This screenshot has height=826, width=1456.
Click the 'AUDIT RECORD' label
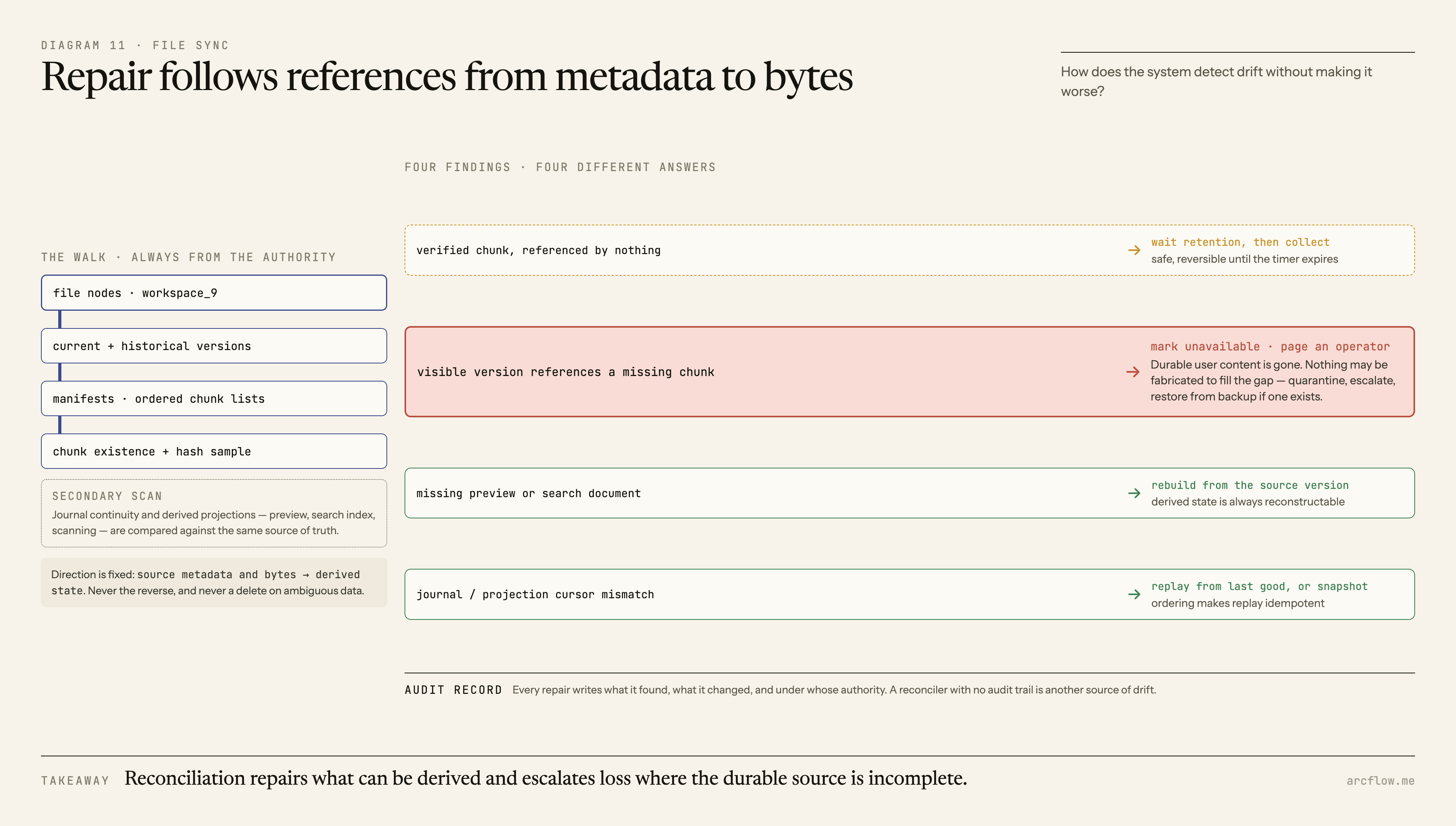click(x=453, y=690)
